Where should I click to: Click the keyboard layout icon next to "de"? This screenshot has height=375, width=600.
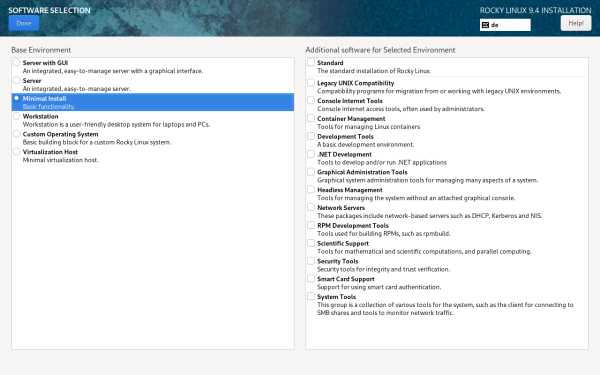pos(485,25)
